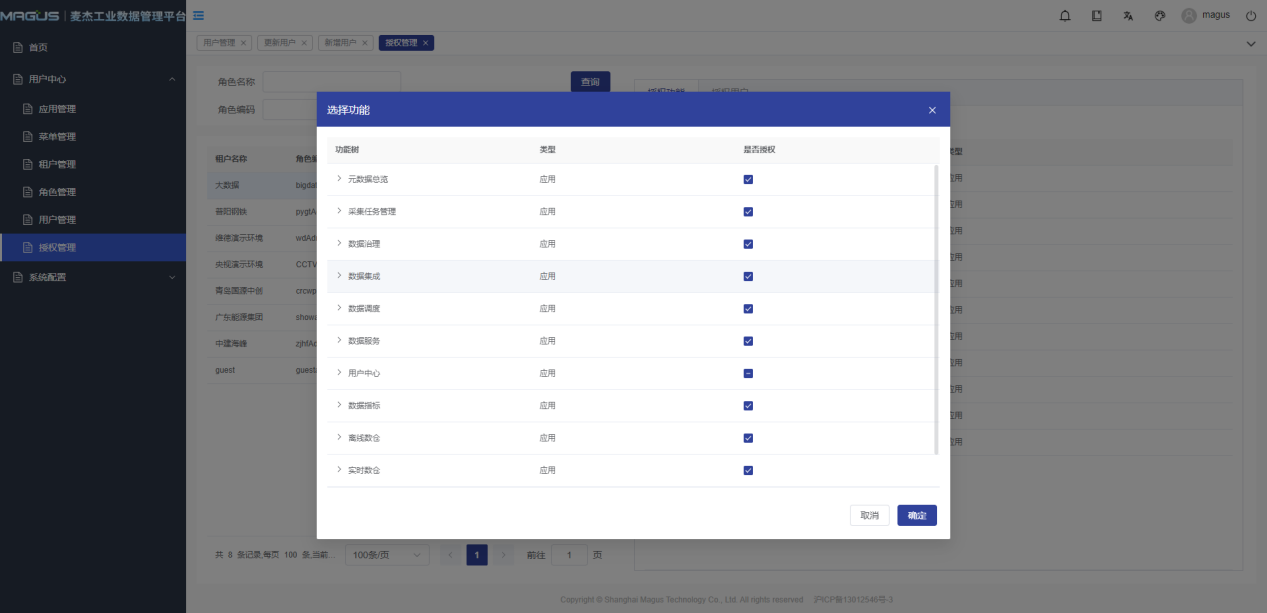
Task: Click the 角色名称 input field
Action: point(331,82)
